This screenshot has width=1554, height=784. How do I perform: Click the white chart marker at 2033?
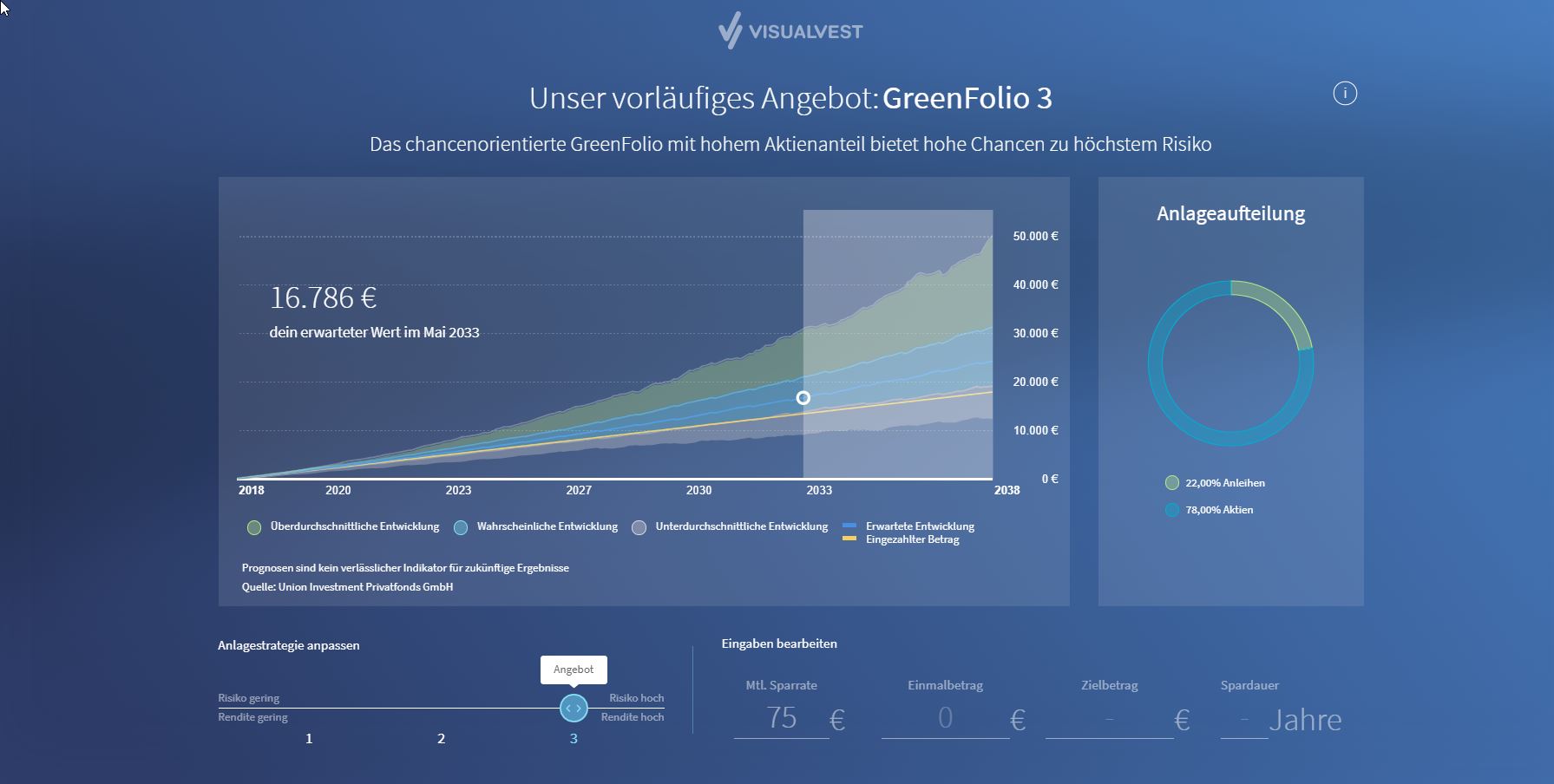click(803, 398)
